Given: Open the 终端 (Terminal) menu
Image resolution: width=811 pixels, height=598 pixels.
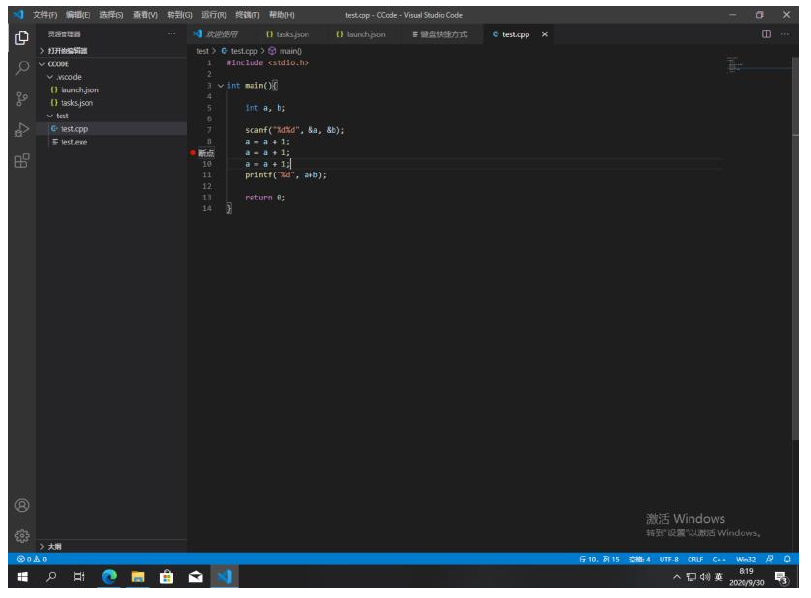Looking at the screenshot, I should 246,15.
